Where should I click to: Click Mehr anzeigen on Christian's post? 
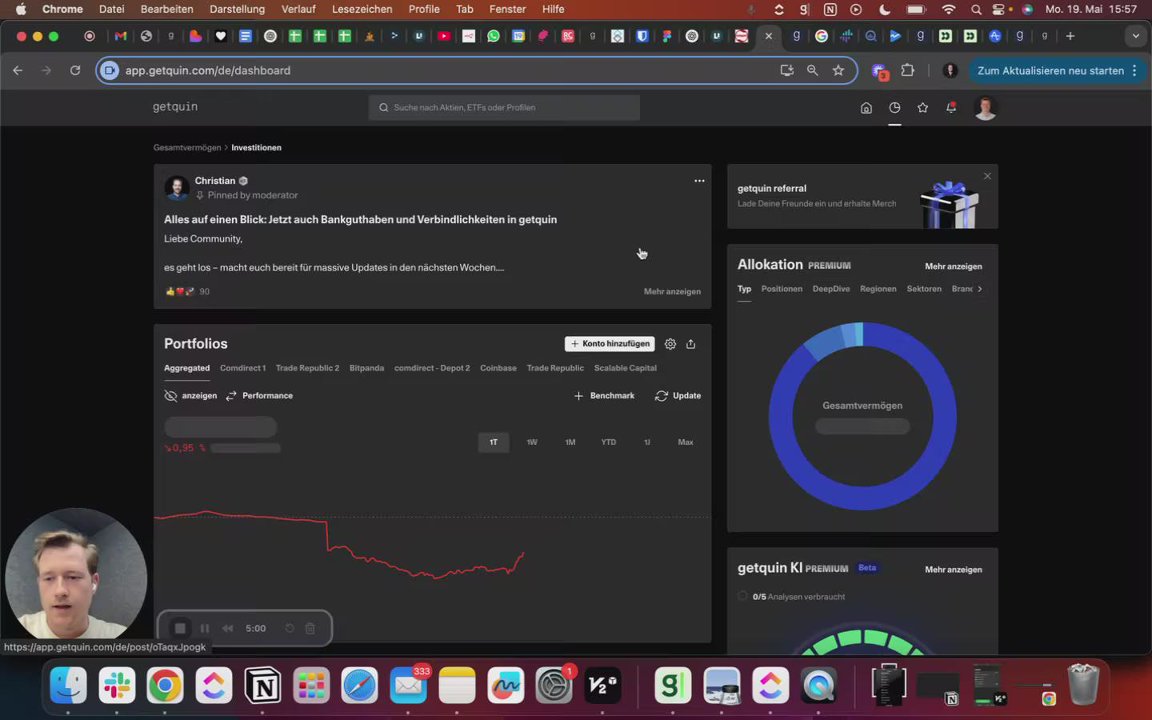pos(672,292)
